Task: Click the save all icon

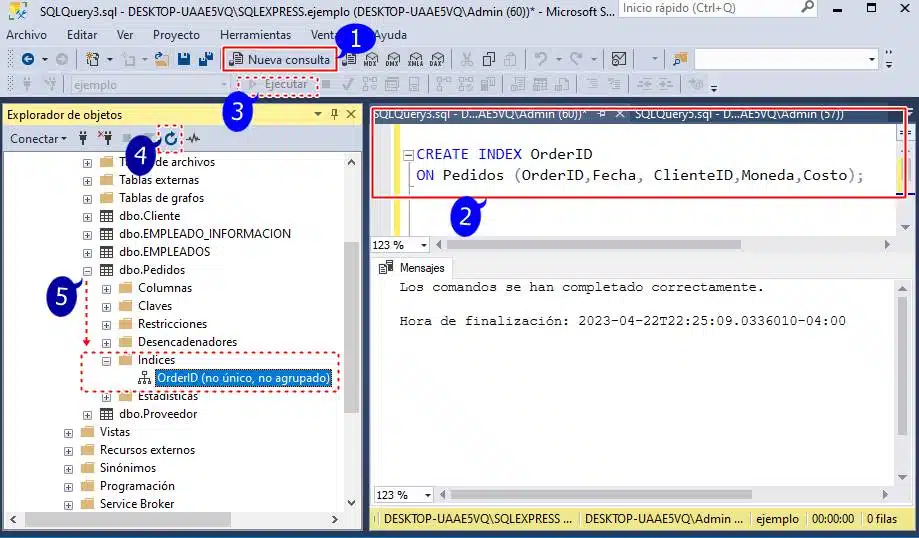Action: pyautogui.click(x=205, y=59)
